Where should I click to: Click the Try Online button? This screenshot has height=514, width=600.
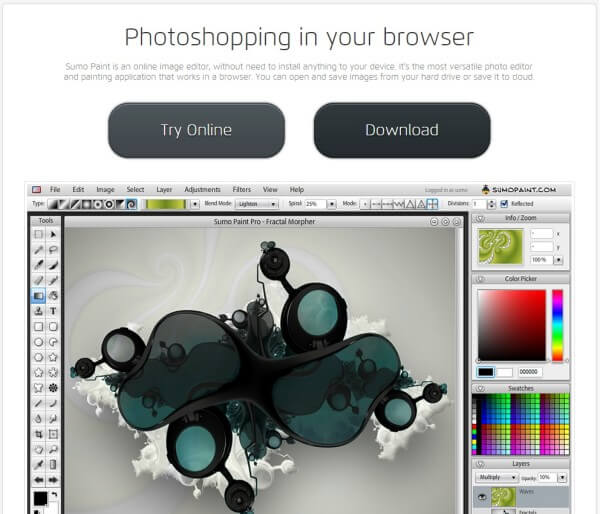(196, 130)
